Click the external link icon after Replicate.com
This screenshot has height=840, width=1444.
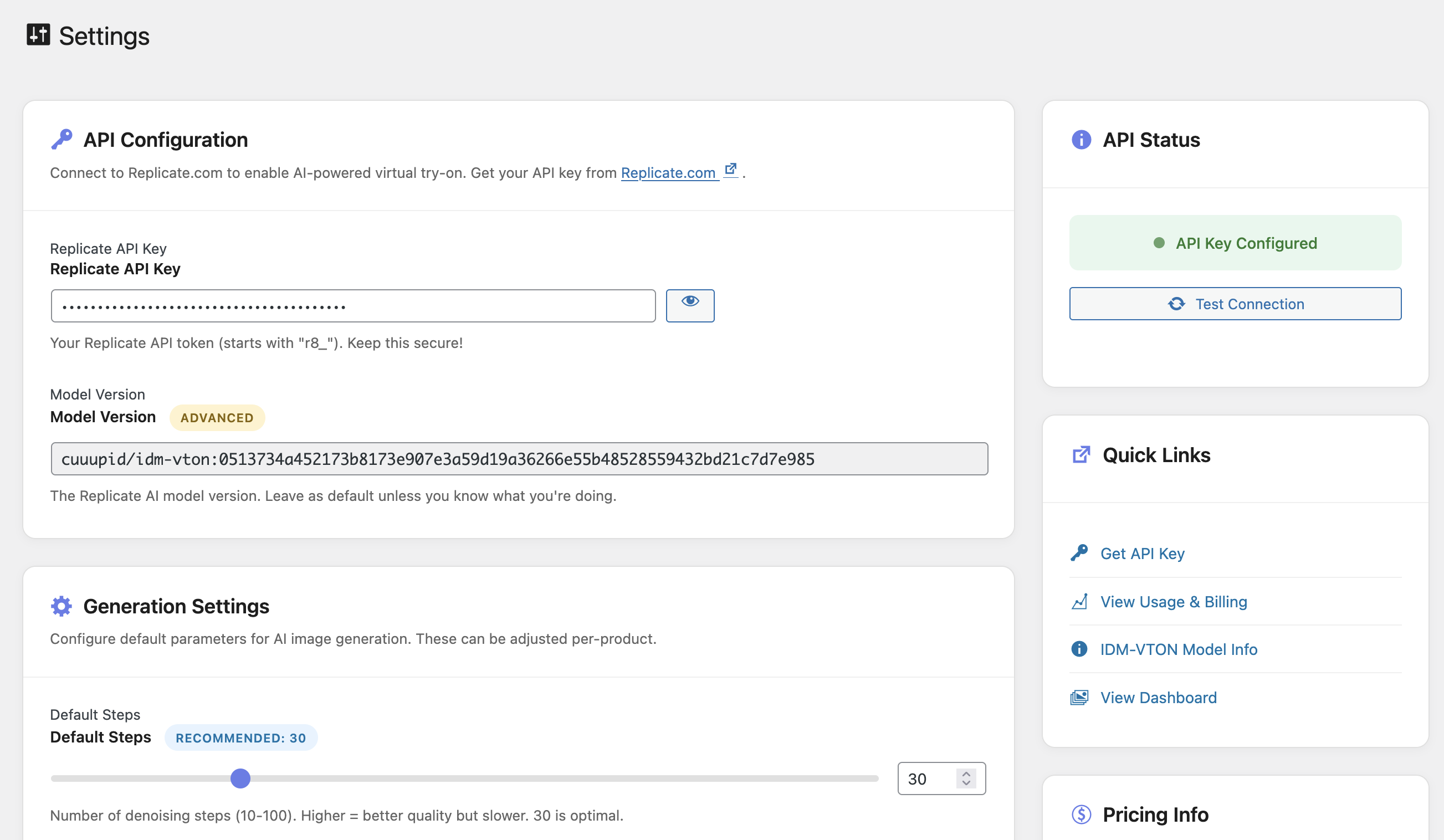pyautogui.click(x=730, y=169)
